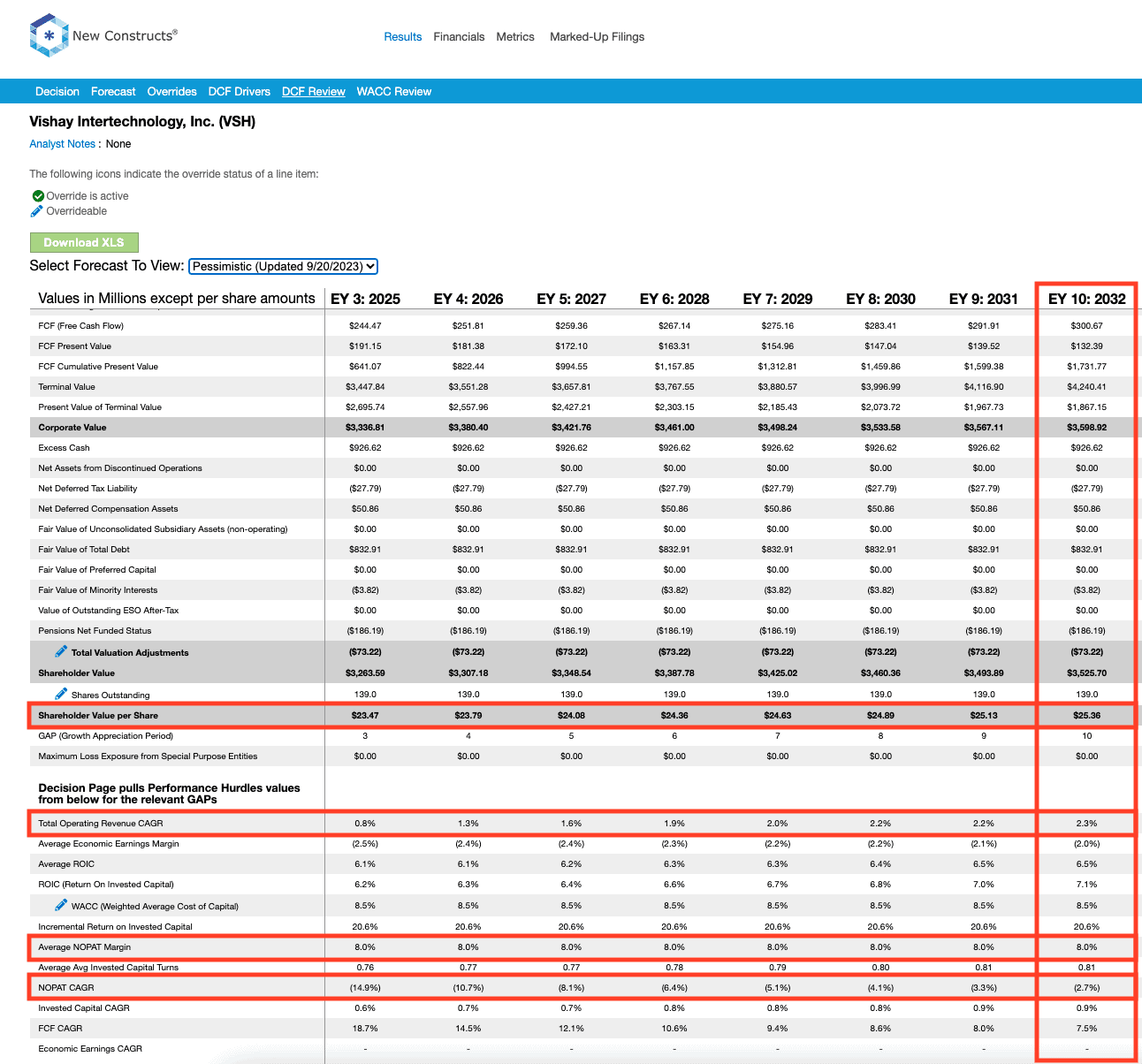The image size is (1142, 1064).
Task: Click the Average NOPAT Margin label
Action: [85, 947]
